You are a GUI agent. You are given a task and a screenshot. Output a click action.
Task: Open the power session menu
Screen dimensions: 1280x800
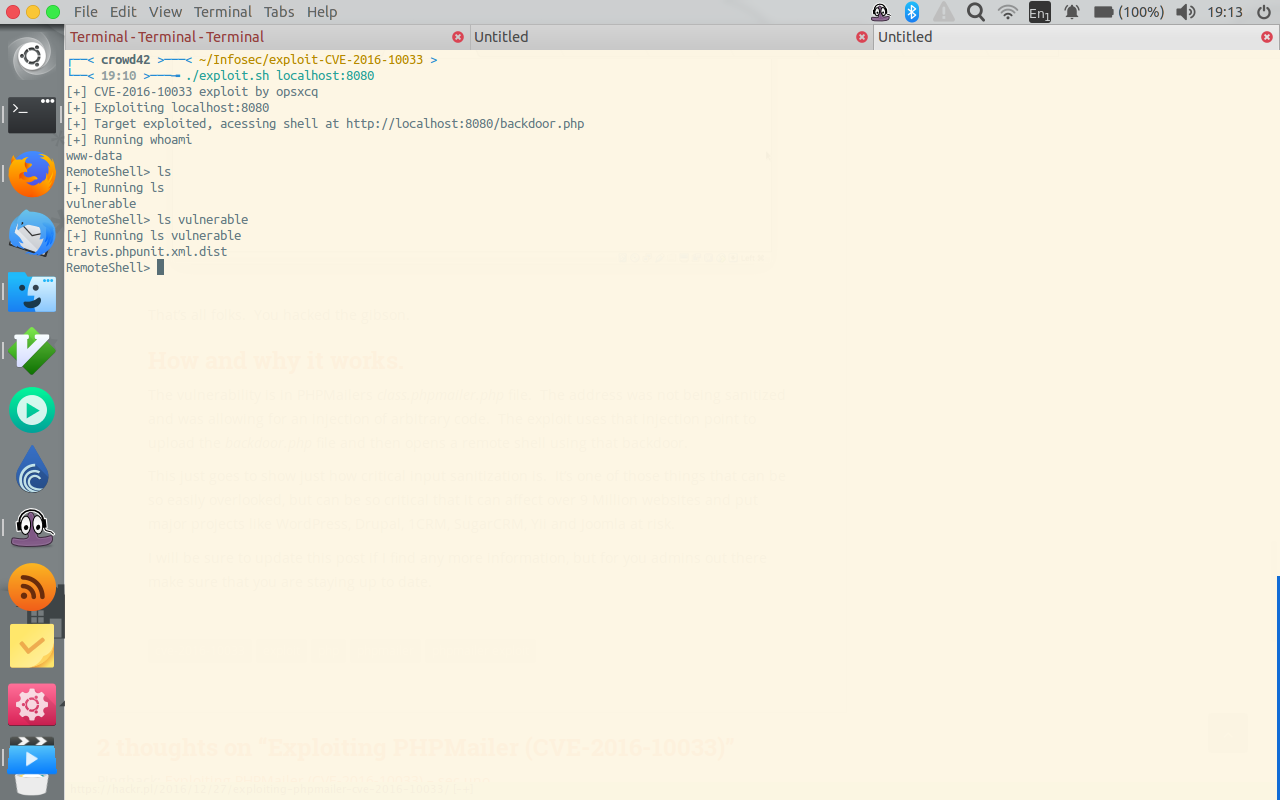click(1262, 12)
